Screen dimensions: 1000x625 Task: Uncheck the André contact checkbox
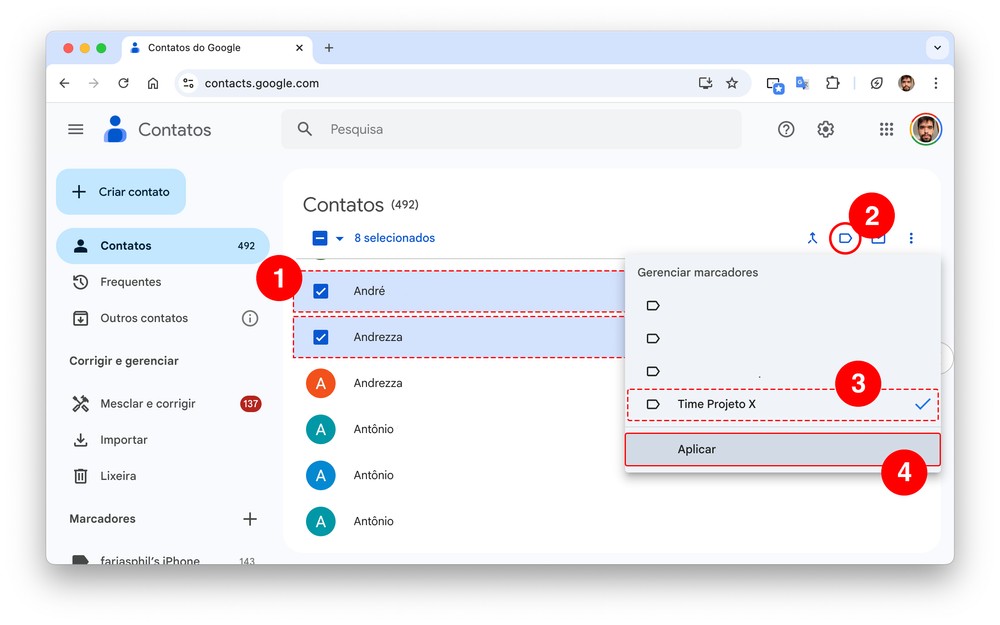click(321, 291)
